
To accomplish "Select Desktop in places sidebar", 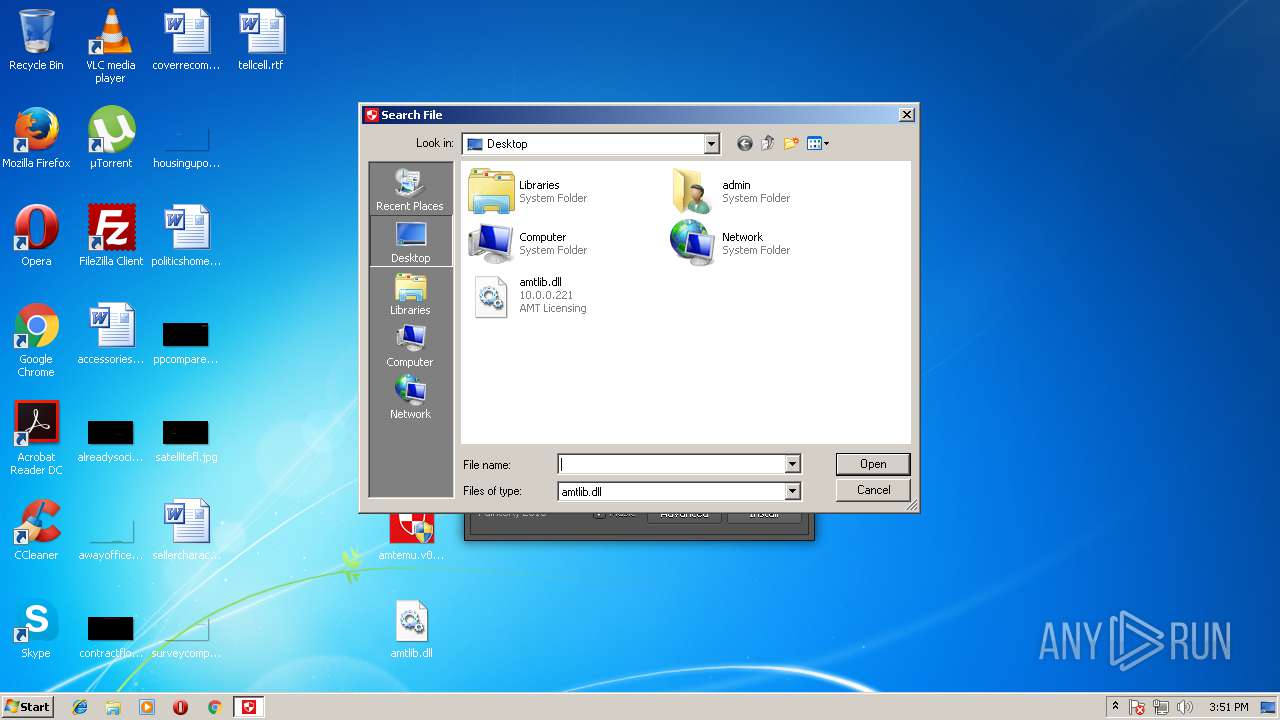I will click(x=410, y=242).
